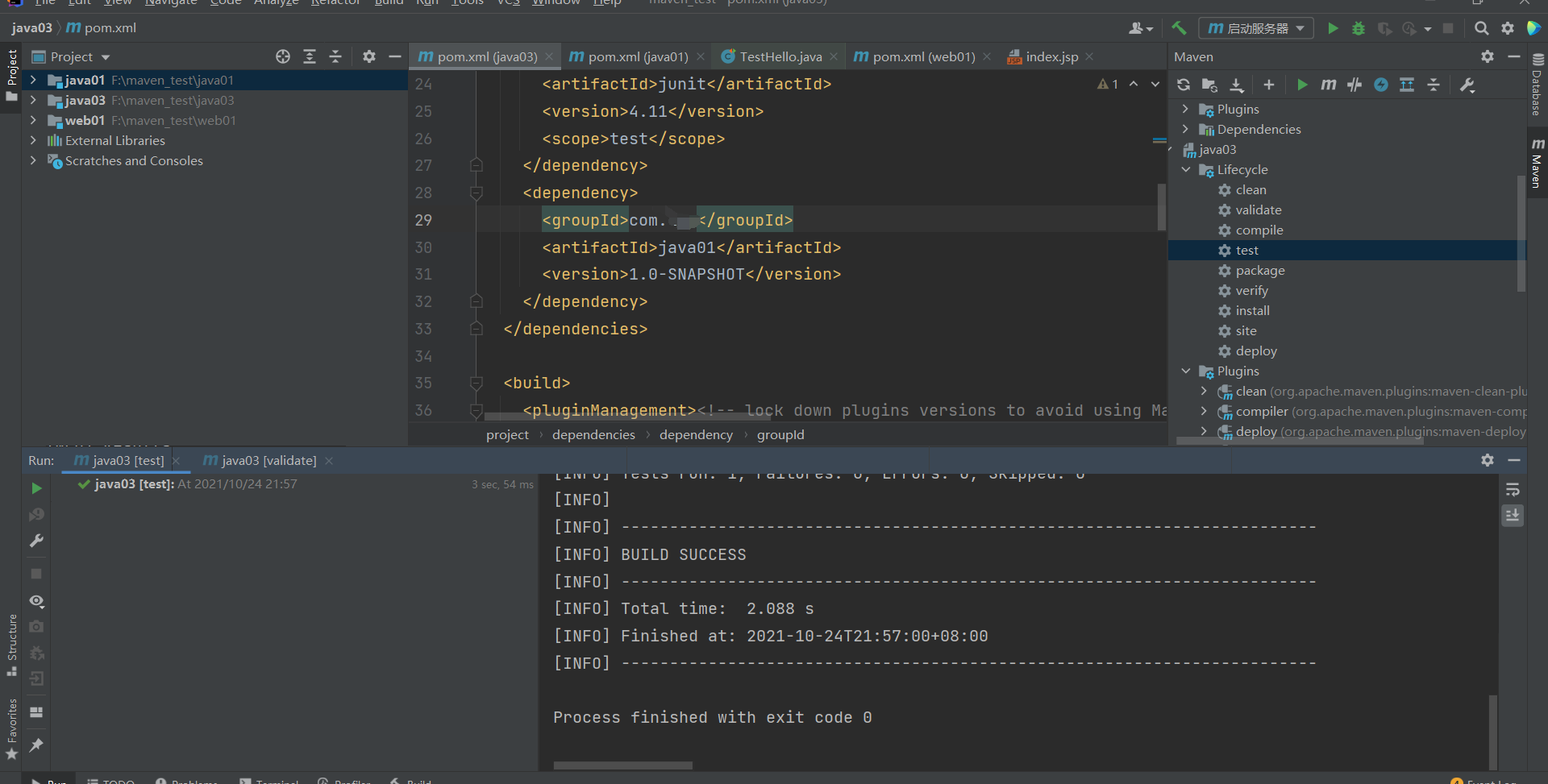The width and height of the screenshot is (1548, 784).
Task: Run the selected configuration with green play icon
Action: [1333, 28]
